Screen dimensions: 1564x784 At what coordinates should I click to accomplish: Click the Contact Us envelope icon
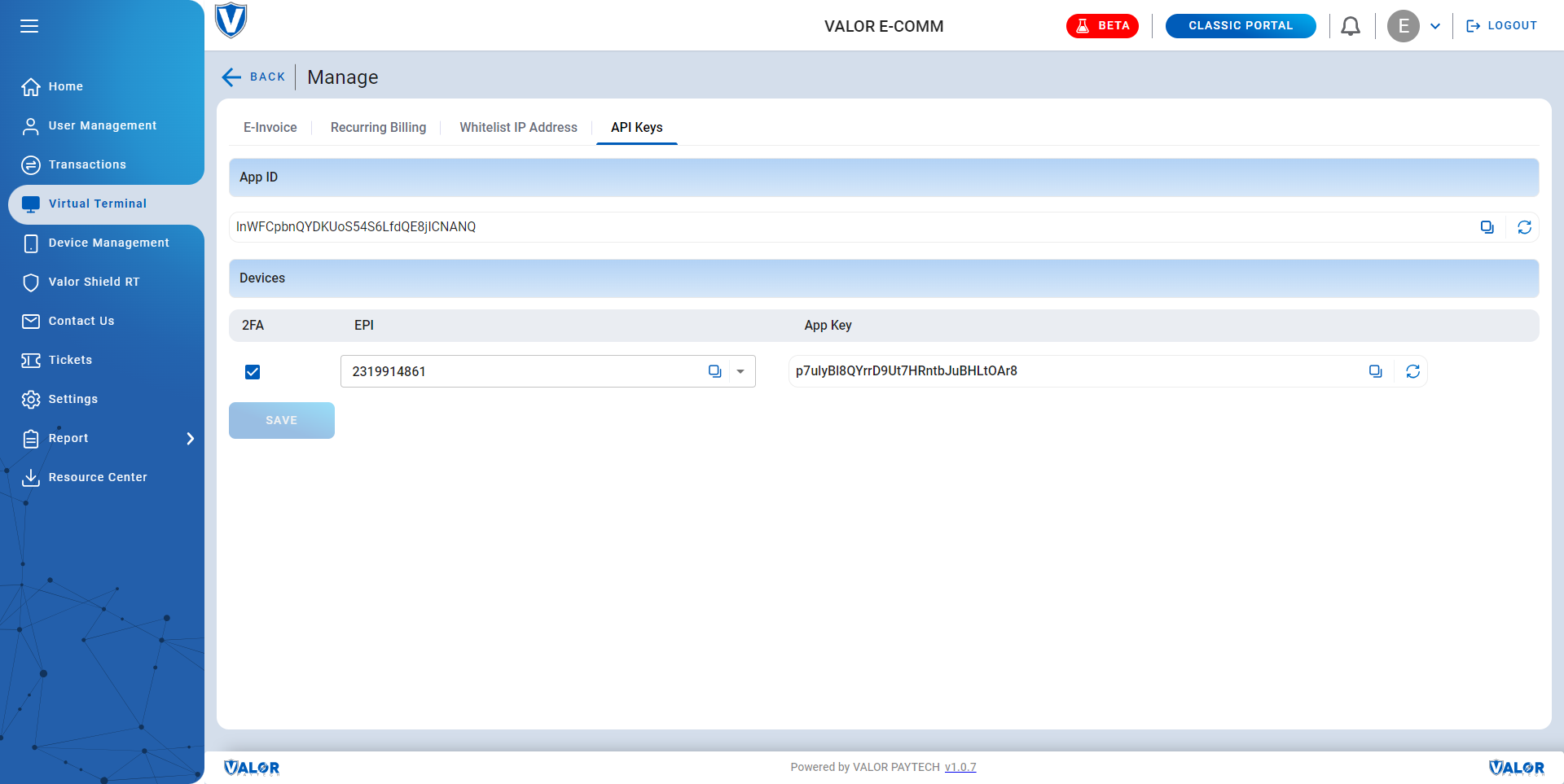pos(31,321)
